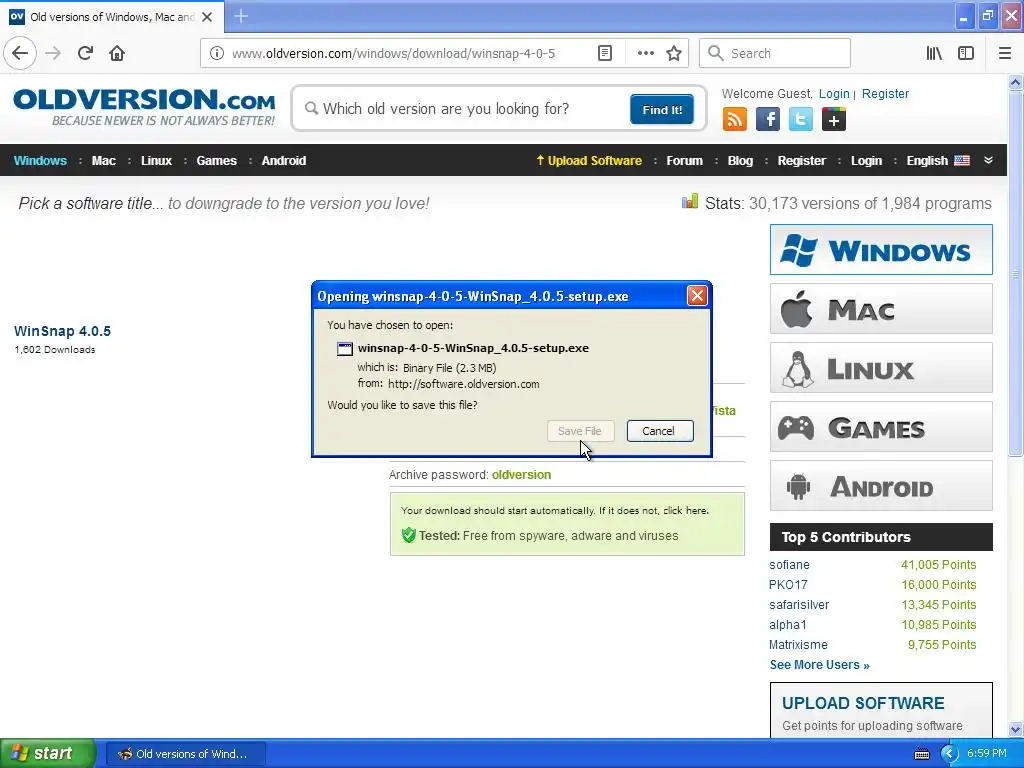Select the Mac menu item
The image size is (1024, 768).
103,161
